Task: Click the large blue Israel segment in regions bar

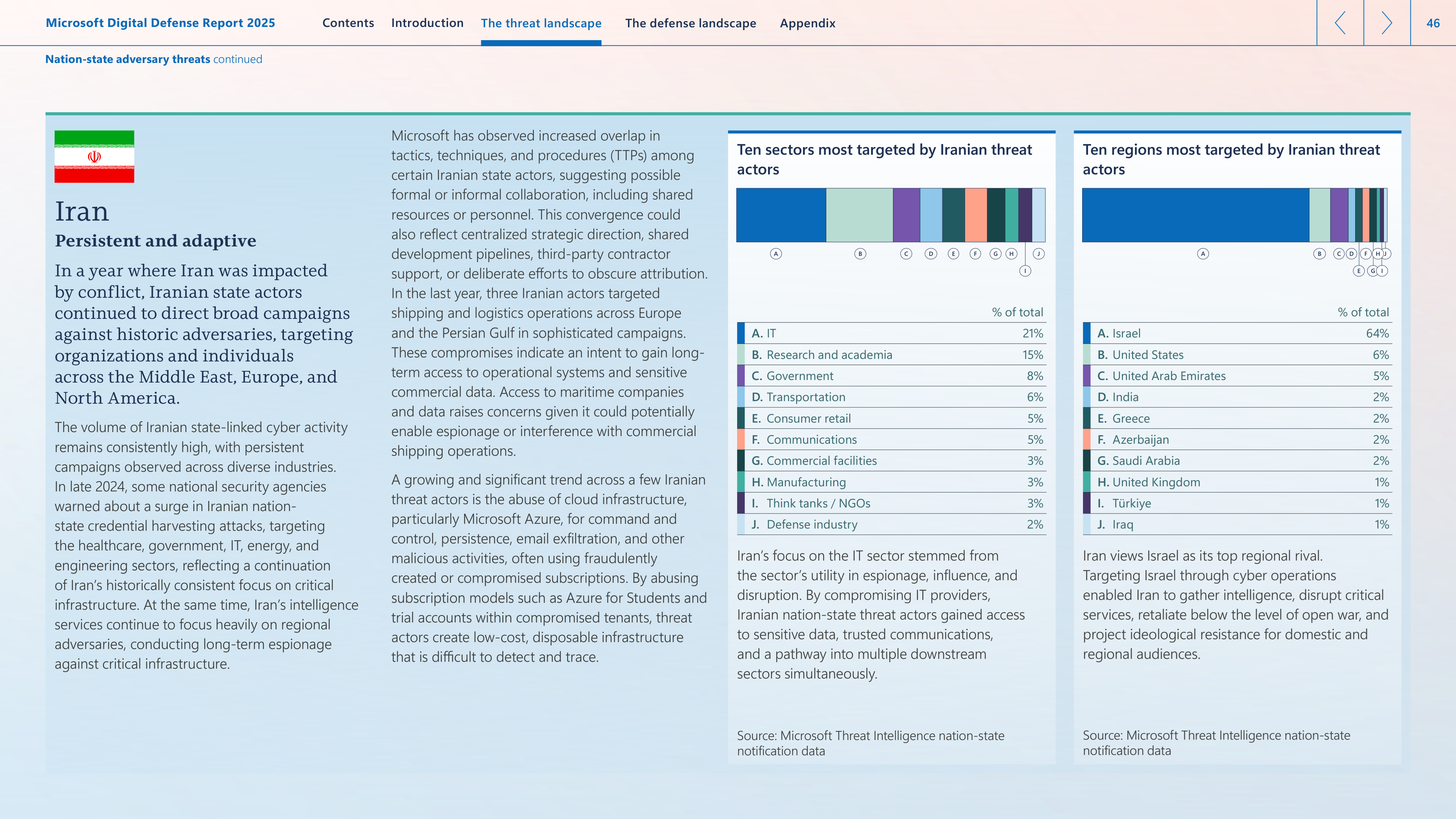Action: coord(1196,215)
